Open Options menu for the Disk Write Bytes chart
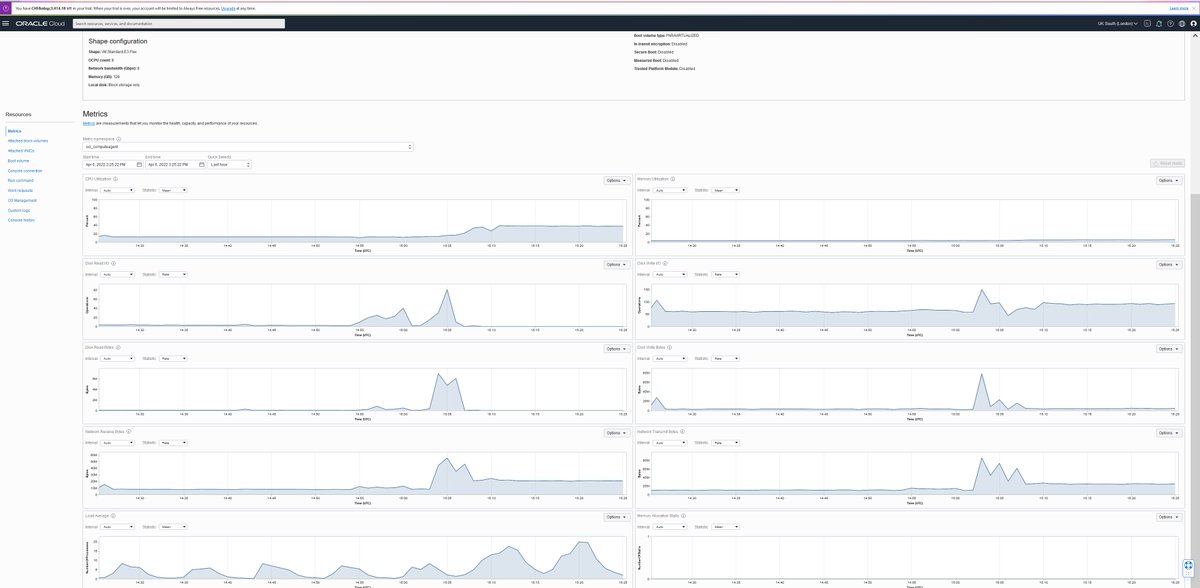This screenshot has height=588, width=1200. tap(1169, 349)
